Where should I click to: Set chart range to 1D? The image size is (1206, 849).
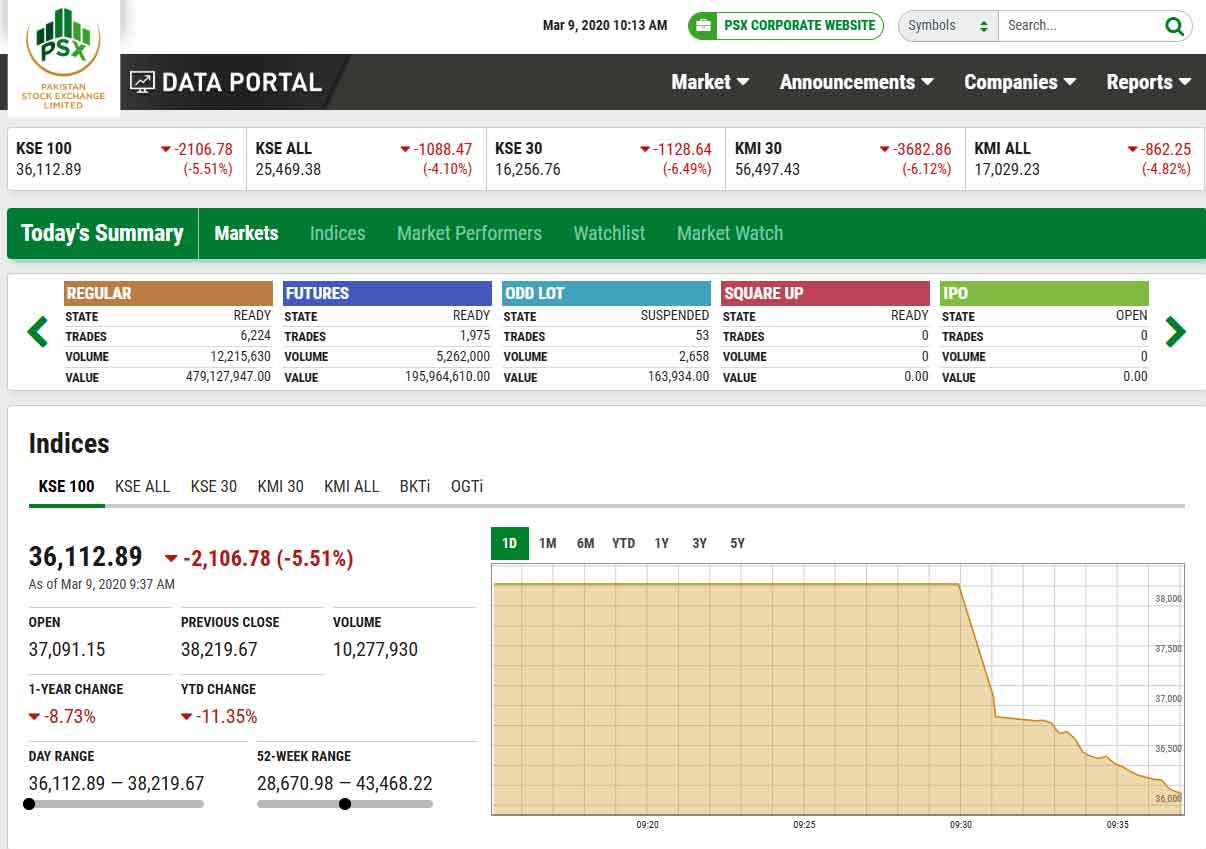click(509, 543)
